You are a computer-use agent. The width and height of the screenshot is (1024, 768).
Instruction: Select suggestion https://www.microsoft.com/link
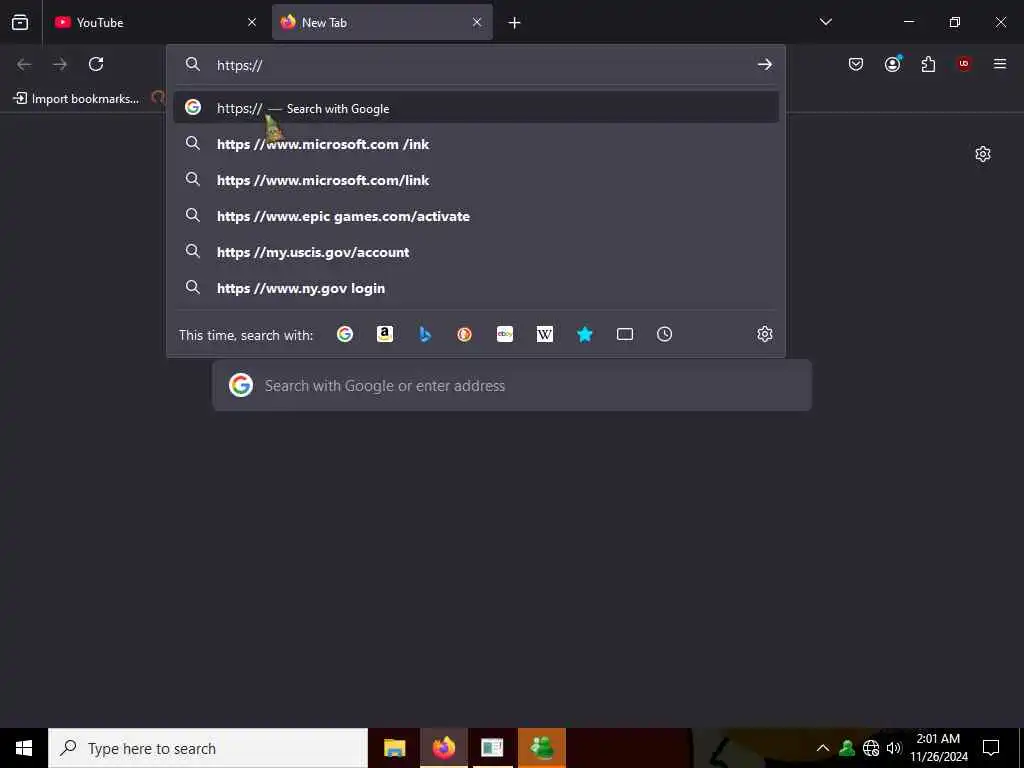(x=476, y=180)
